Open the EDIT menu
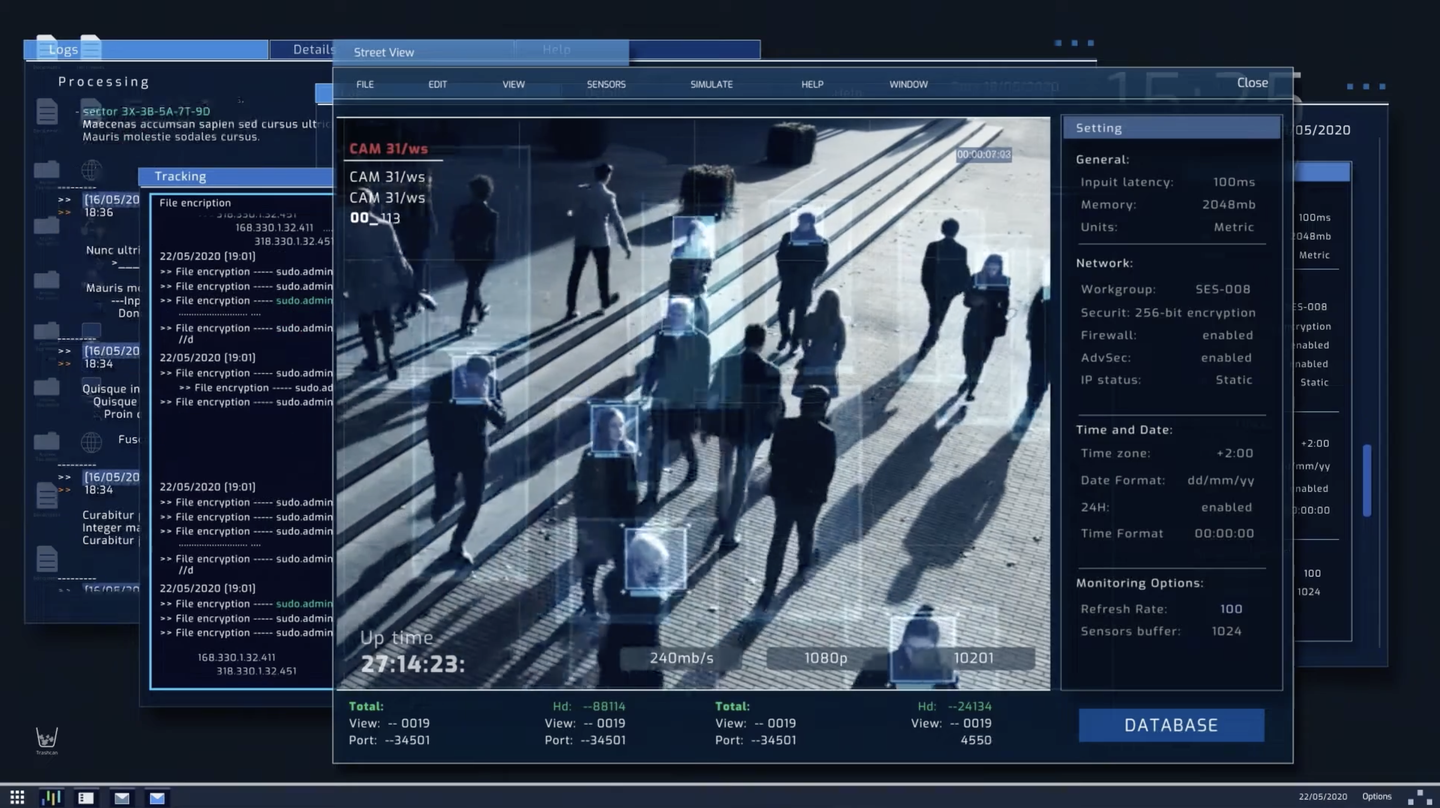The height and width of the screenshot is (808, 1440). (x=438, y=84)
